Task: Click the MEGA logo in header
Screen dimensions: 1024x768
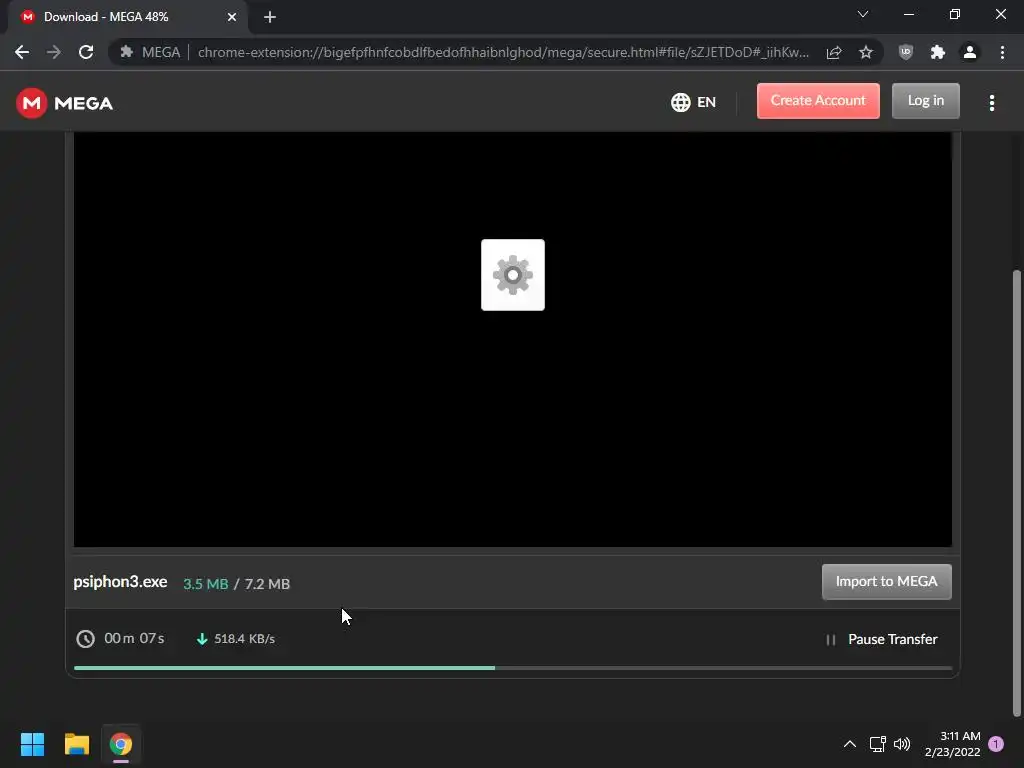Action: [64, 103]
